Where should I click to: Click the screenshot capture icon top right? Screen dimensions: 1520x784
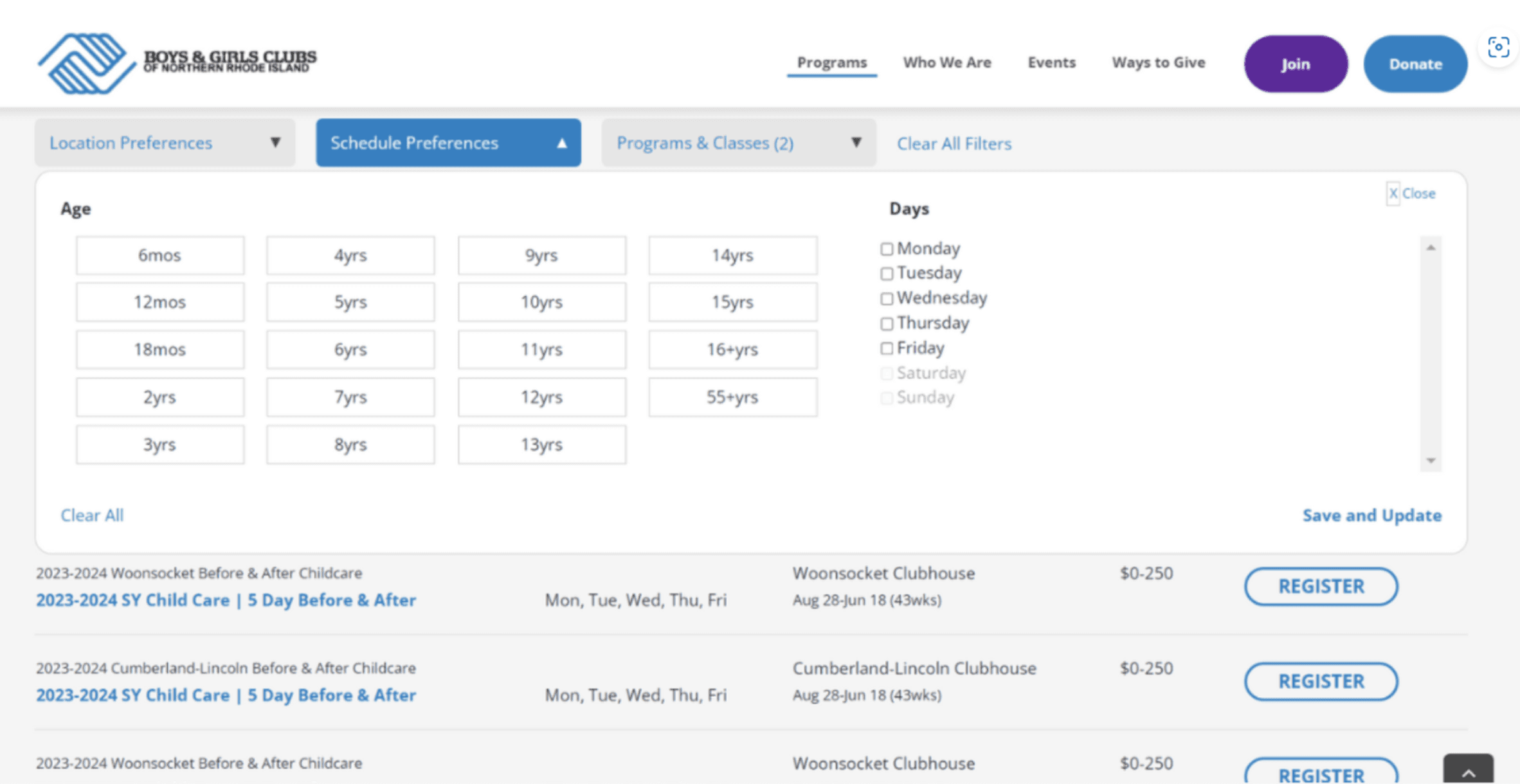pos(1498,46)
